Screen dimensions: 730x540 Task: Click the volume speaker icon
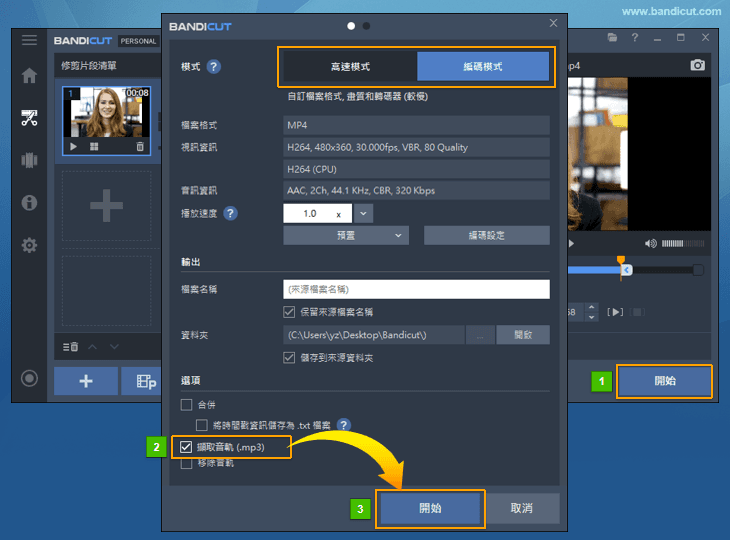pos(650,243)
